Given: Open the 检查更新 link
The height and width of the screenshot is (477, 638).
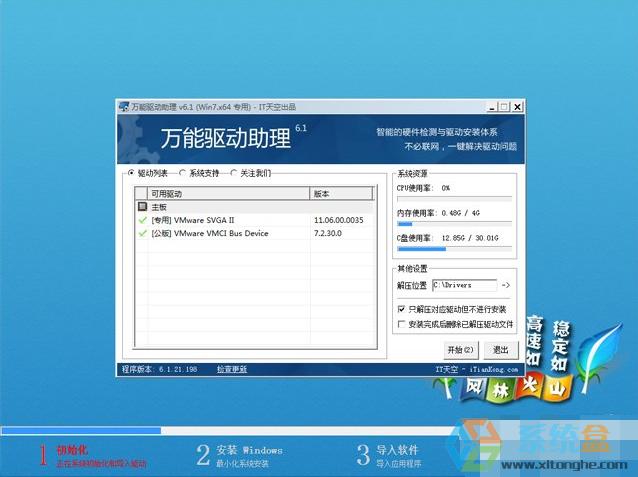Looking at the screenshot, I should [232, 369].
